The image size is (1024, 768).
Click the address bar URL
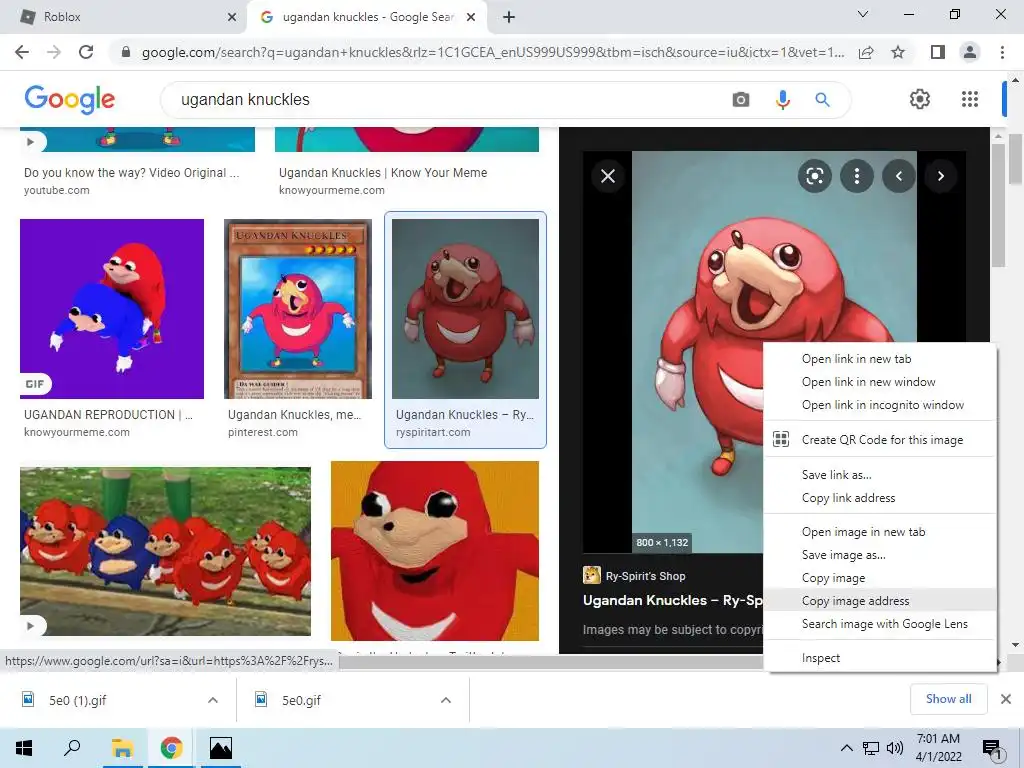pos(493,52)
